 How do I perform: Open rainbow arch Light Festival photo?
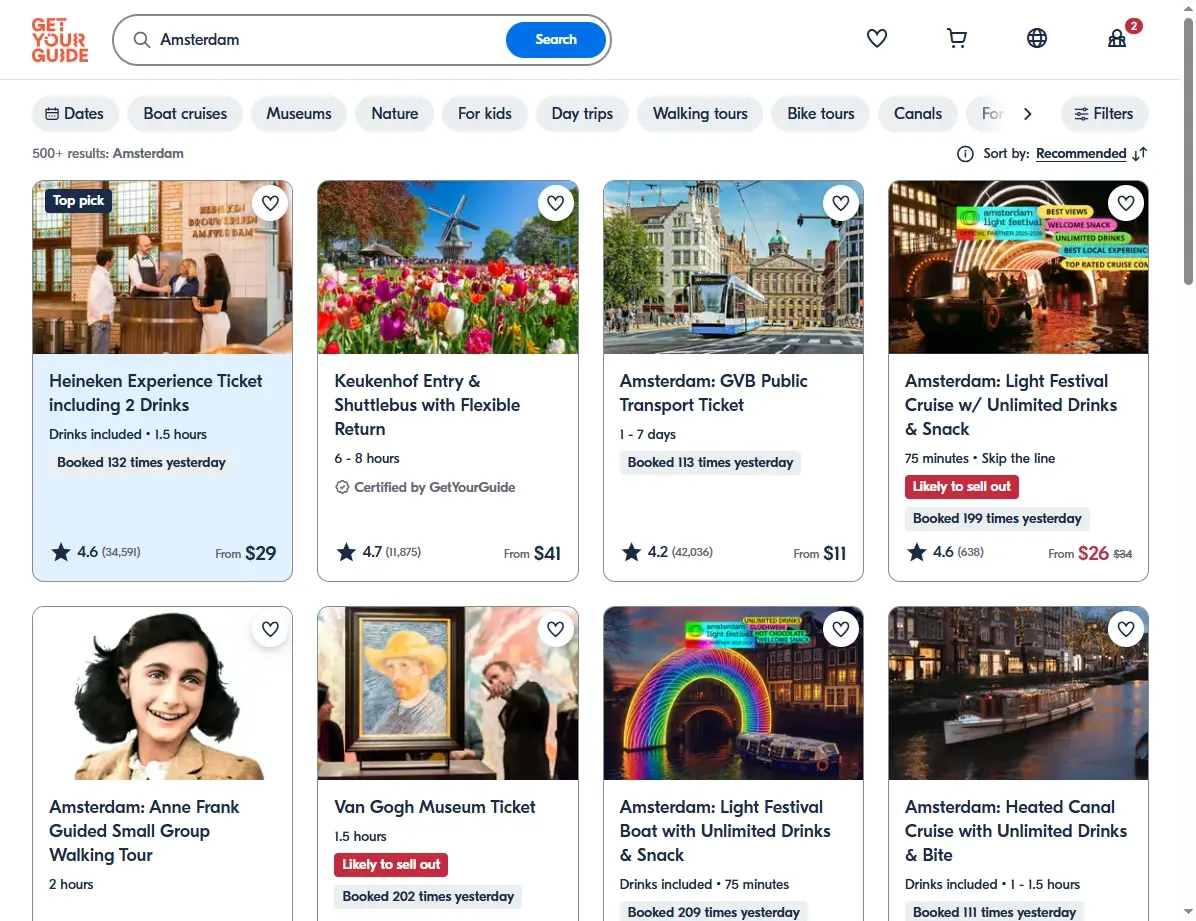(x=733, y=693)
